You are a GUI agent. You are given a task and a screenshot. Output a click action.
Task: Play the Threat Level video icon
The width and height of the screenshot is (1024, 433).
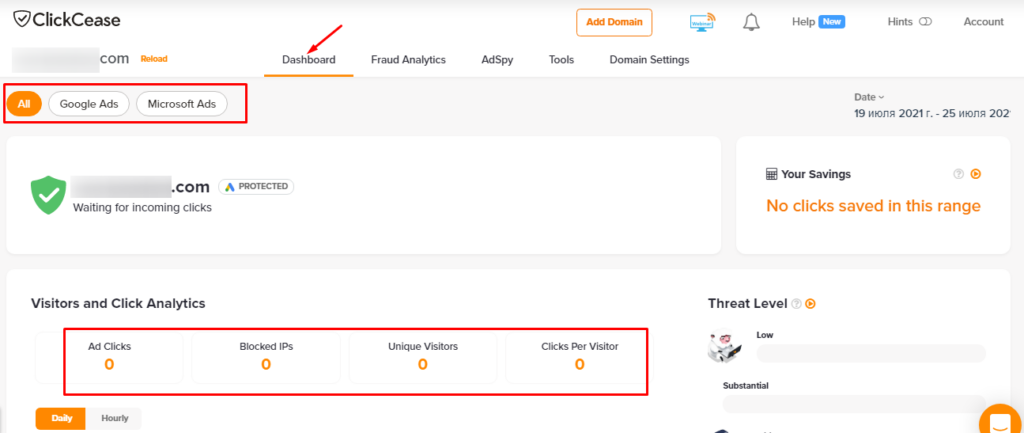810,304
